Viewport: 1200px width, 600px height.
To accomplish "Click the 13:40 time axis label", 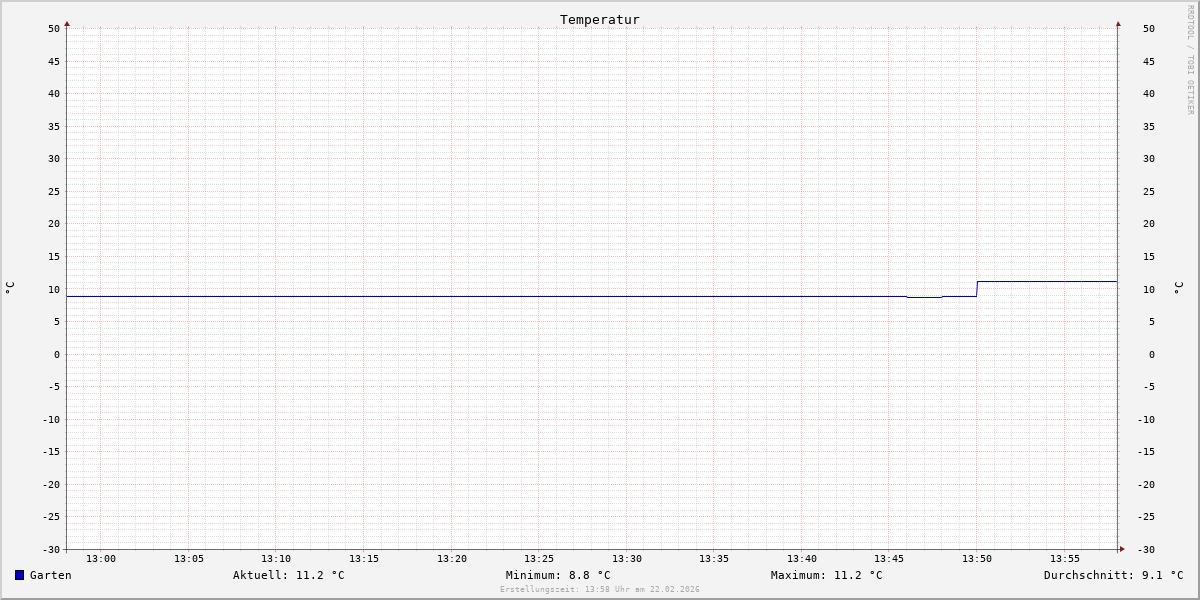I will pyautogui.click(x=802, y=559).
